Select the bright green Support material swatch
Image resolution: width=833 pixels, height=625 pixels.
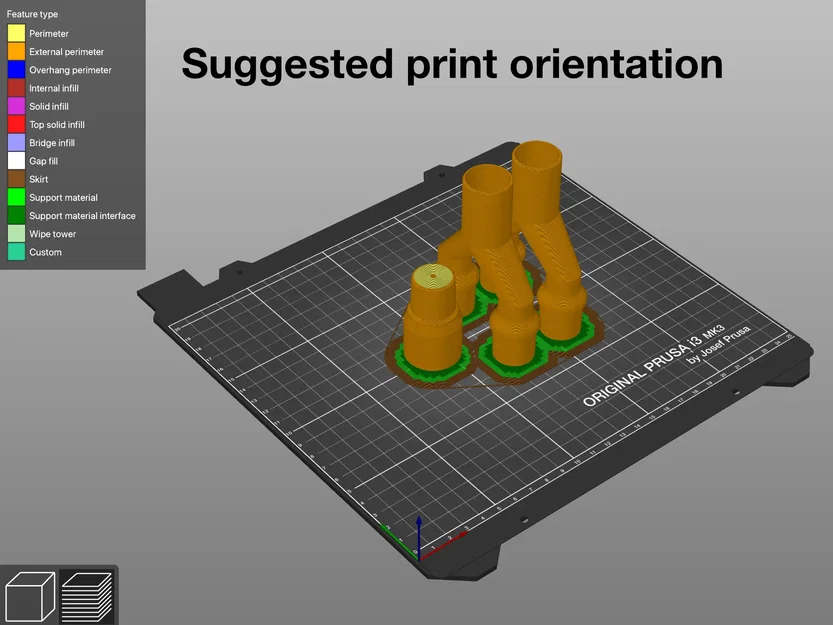point(16,197)
